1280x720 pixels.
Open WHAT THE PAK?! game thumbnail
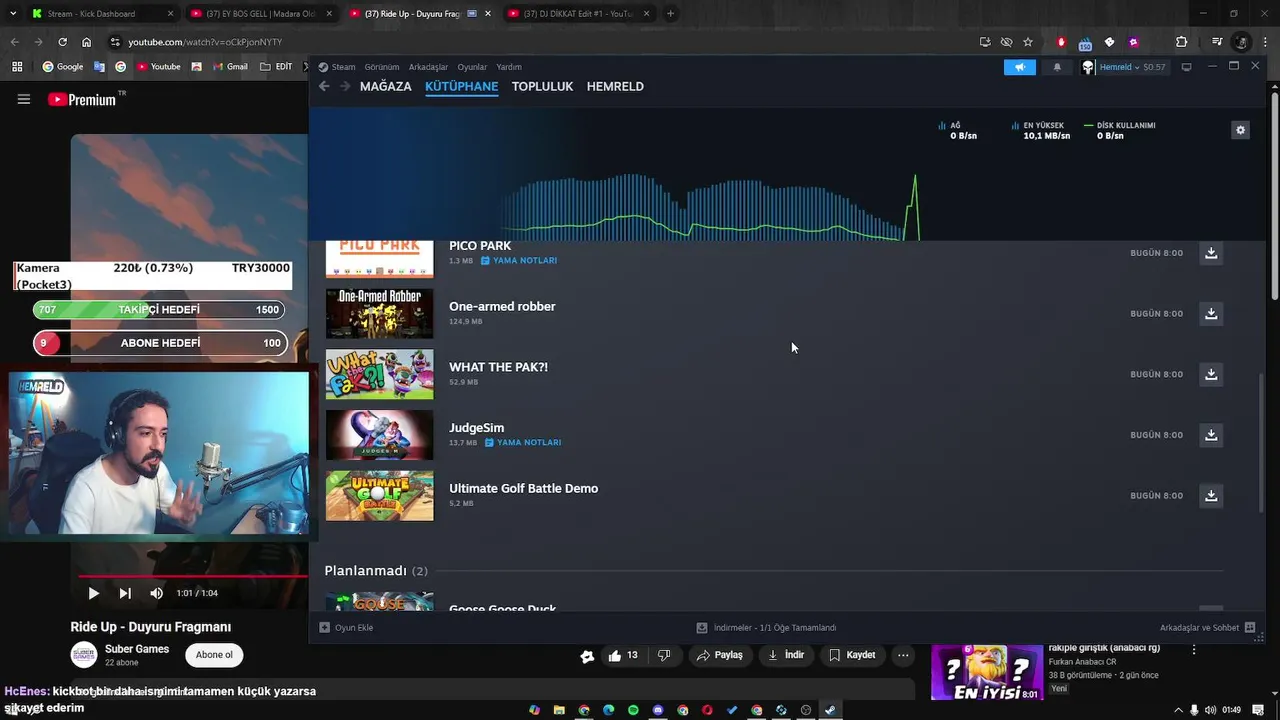(380, 374)
